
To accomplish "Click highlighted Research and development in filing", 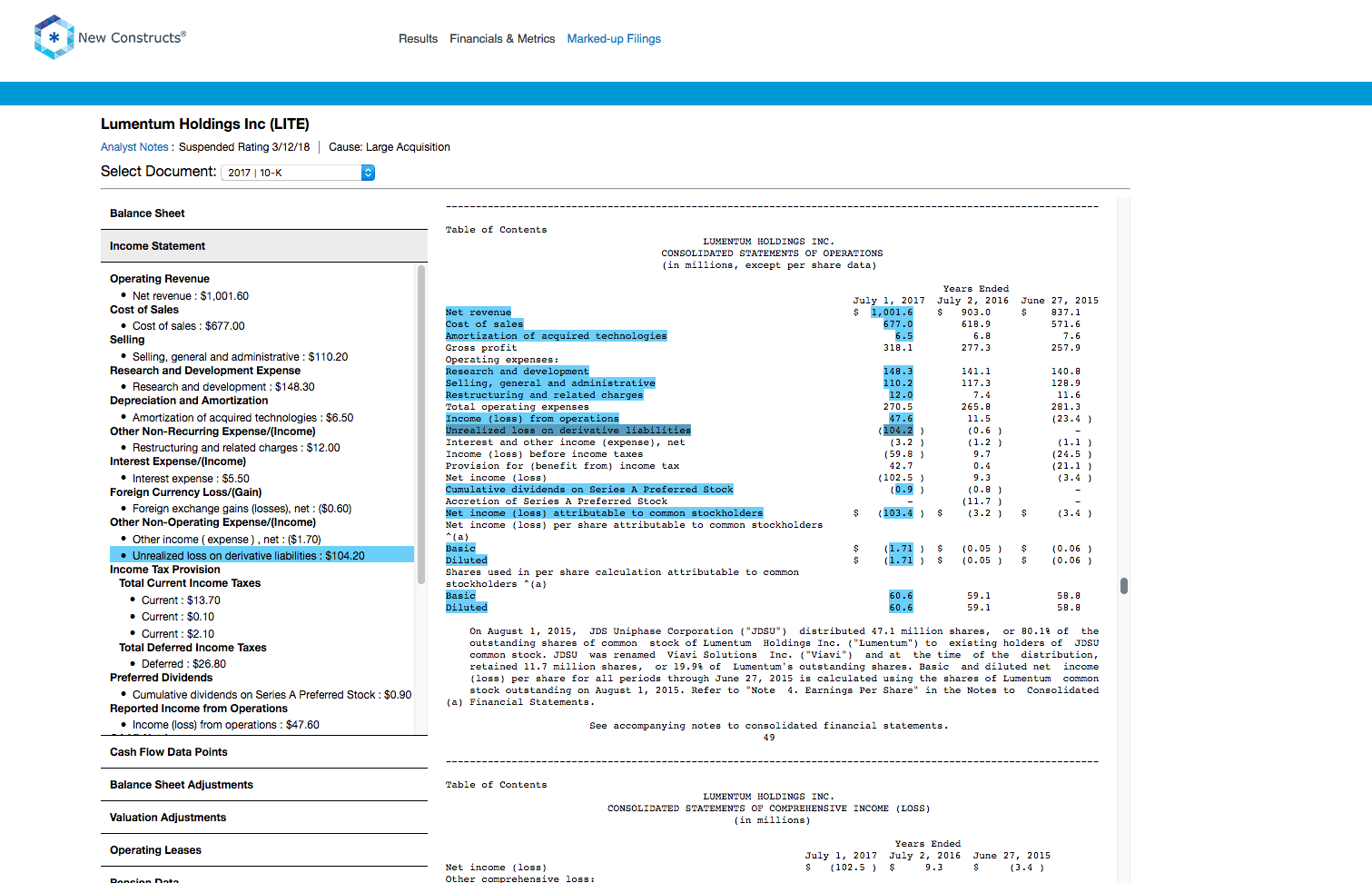I will 517,372.
